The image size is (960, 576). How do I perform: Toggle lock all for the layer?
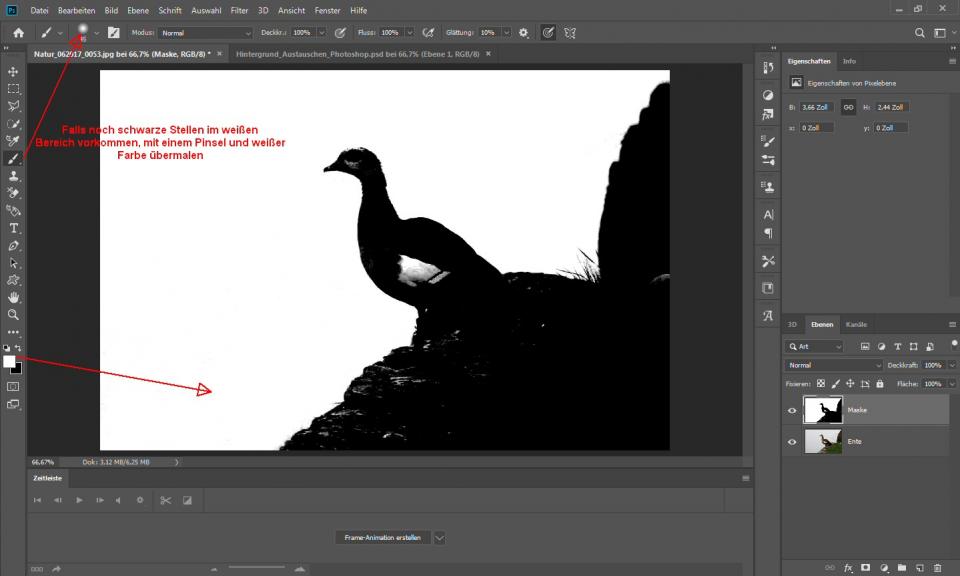coord(879,383)
